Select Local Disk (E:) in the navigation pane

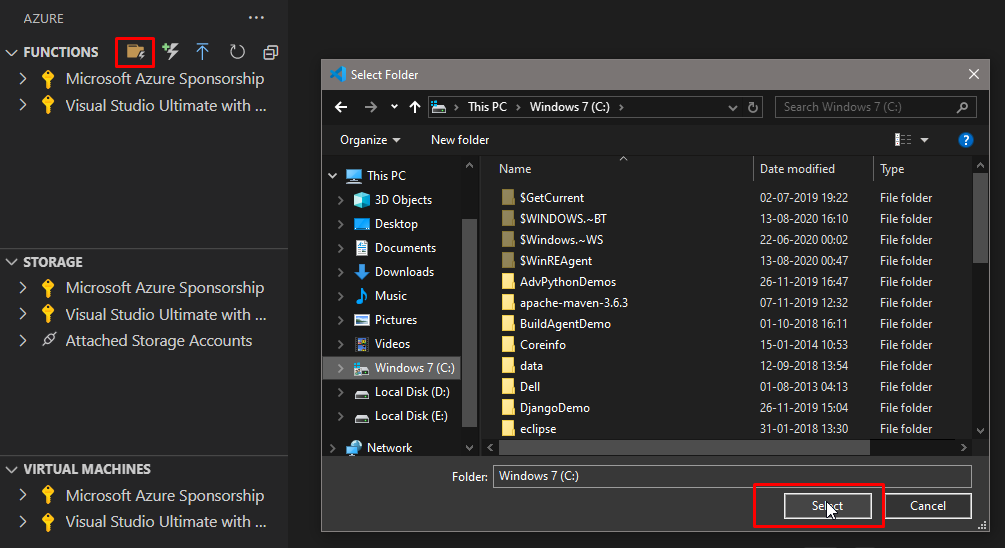411,416
